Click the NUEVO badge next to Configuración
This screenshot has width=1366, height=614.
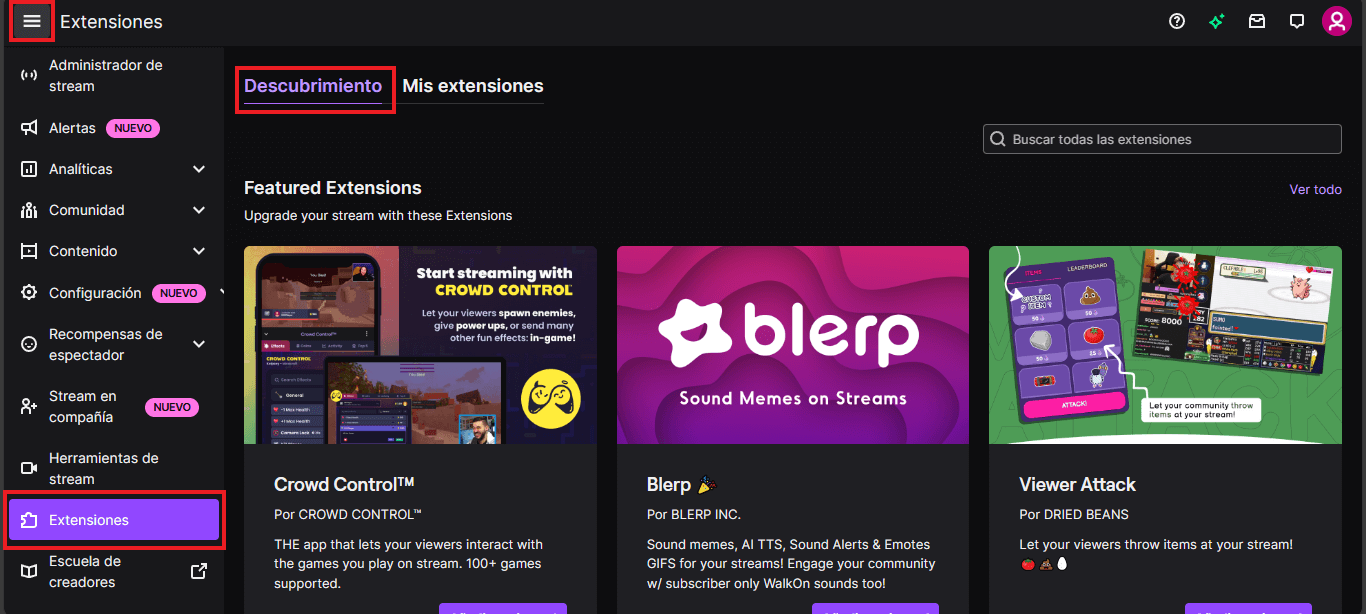point(179,293)
